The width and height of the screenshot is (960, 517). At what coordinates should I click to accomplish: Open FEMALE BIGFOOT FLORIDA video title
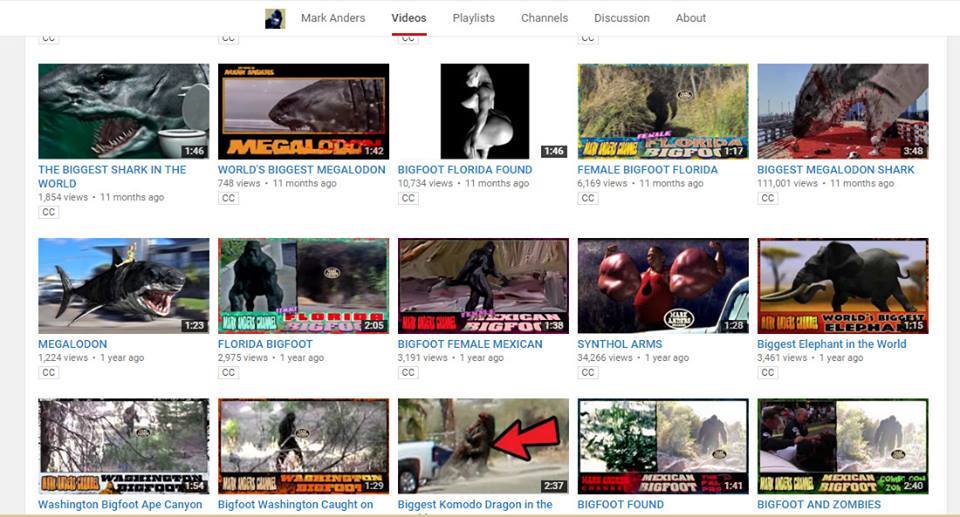click(x=647, y=170)
